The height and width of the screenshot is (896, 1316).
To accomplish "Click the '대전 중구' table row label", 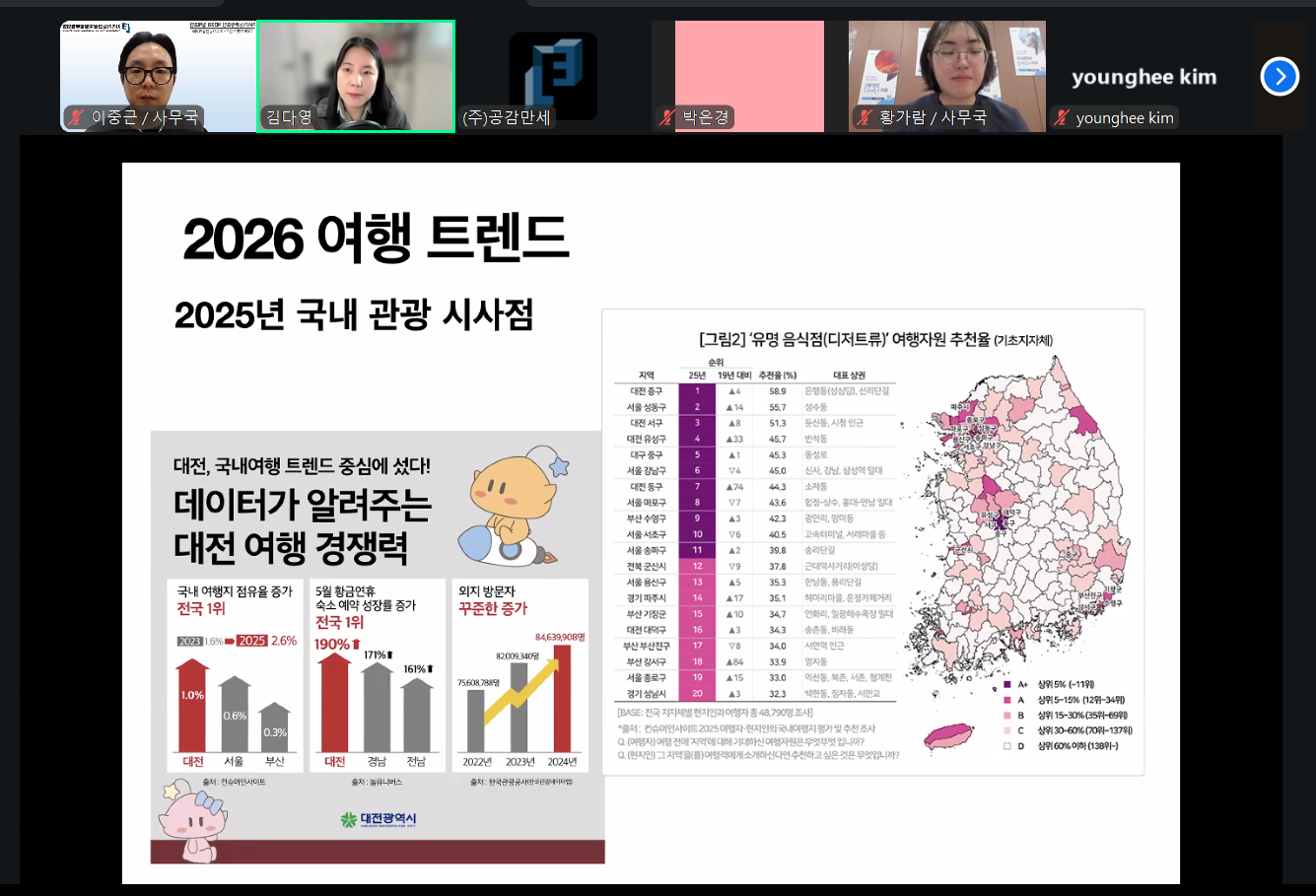I will (647, 391).
